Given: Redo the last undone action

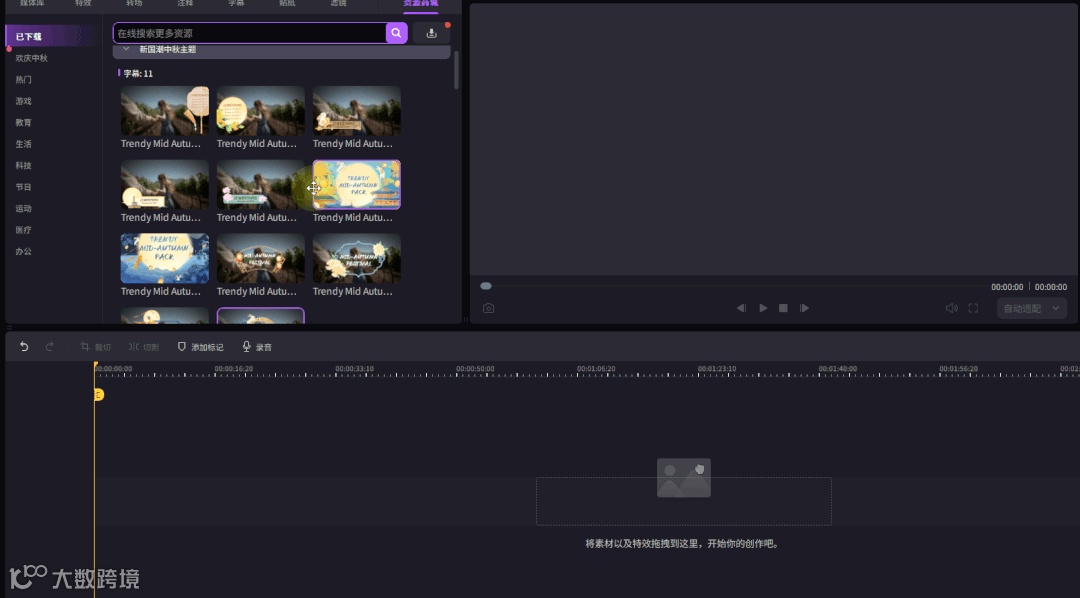Looking at the screenshot, I should coord(49,347).
